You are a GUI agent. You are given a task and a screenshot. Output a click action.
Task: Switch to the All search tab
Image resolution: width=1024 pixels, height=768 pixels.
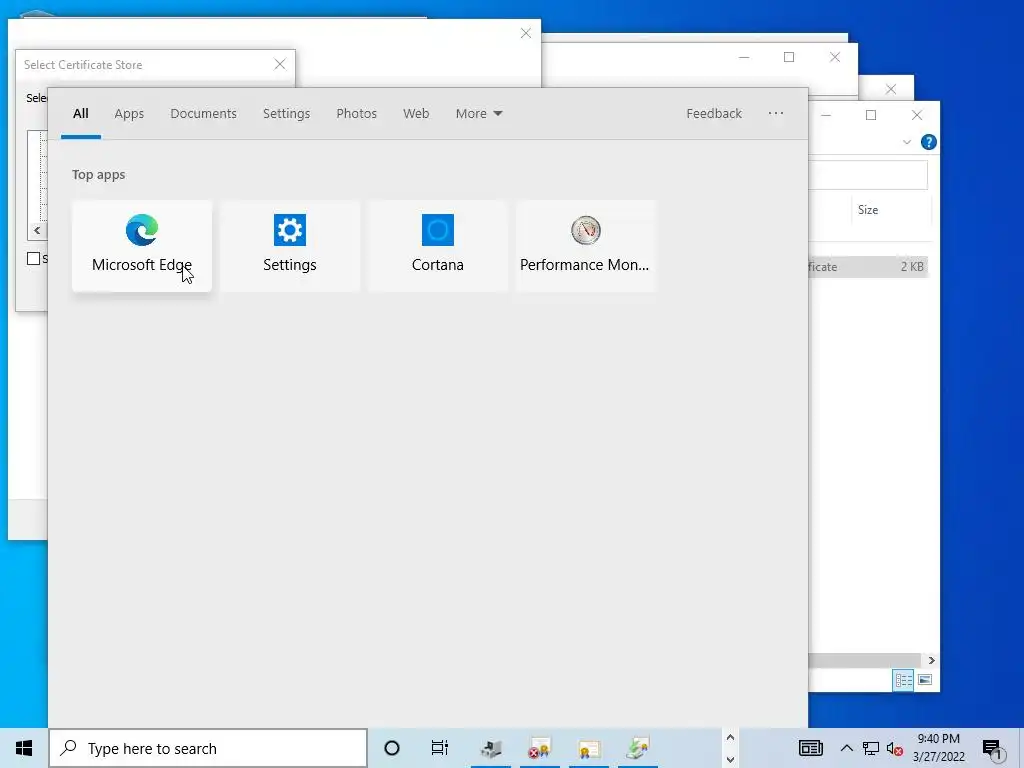tap(80, 114)
